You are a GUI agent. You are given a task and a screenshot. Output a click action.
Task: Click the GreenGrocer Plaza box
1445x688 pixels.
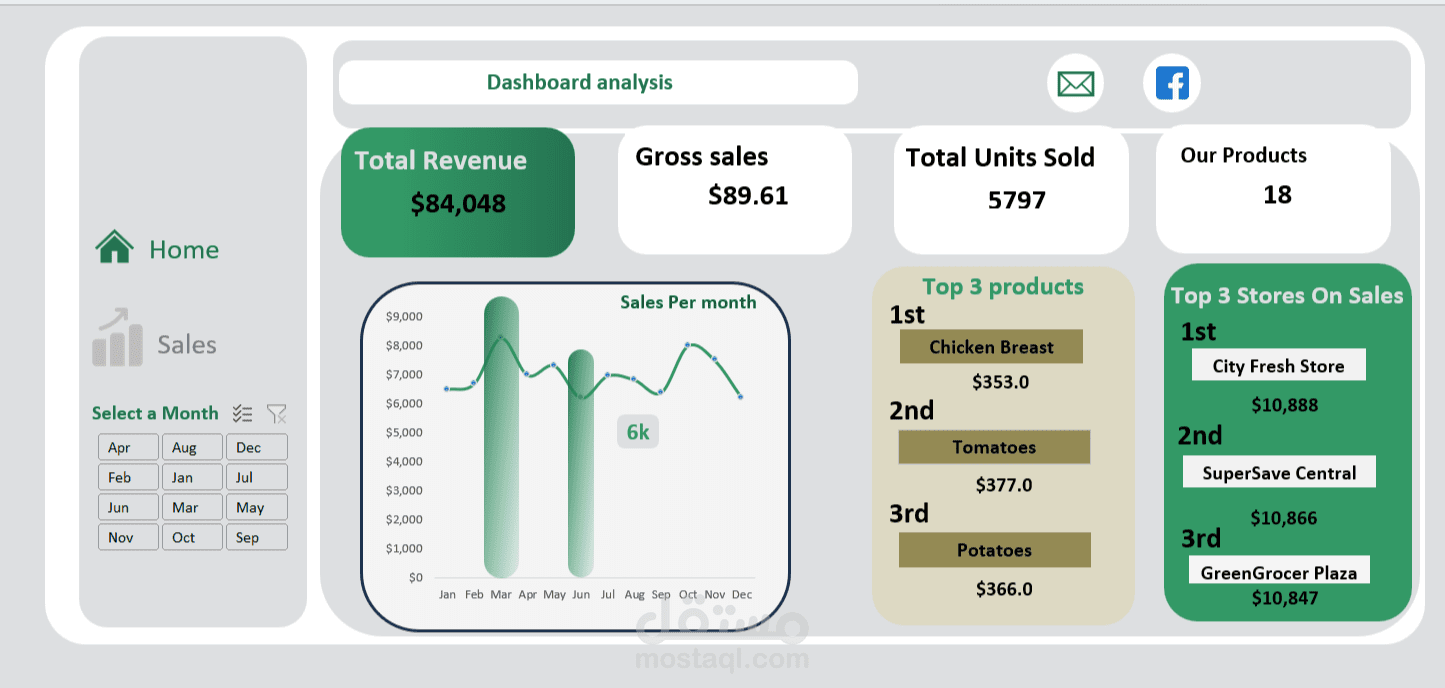coord(1279,572)
